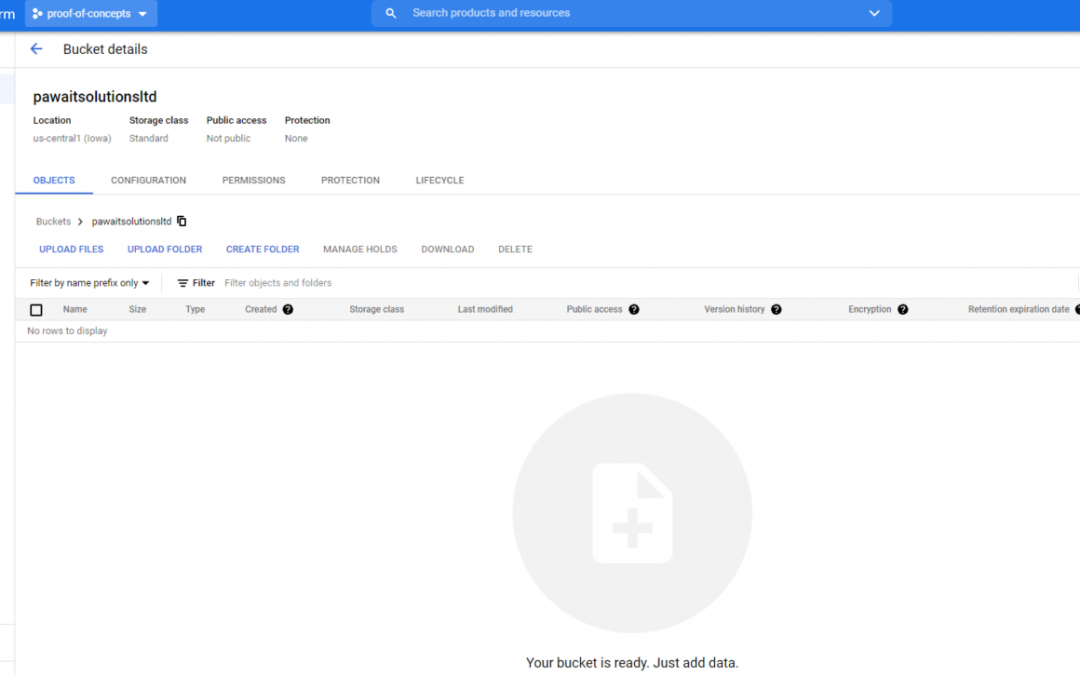The height and width of the screenshot is (675, 1080).
Task: Click the 'No rows to display' message
Action: click(68, 331)
